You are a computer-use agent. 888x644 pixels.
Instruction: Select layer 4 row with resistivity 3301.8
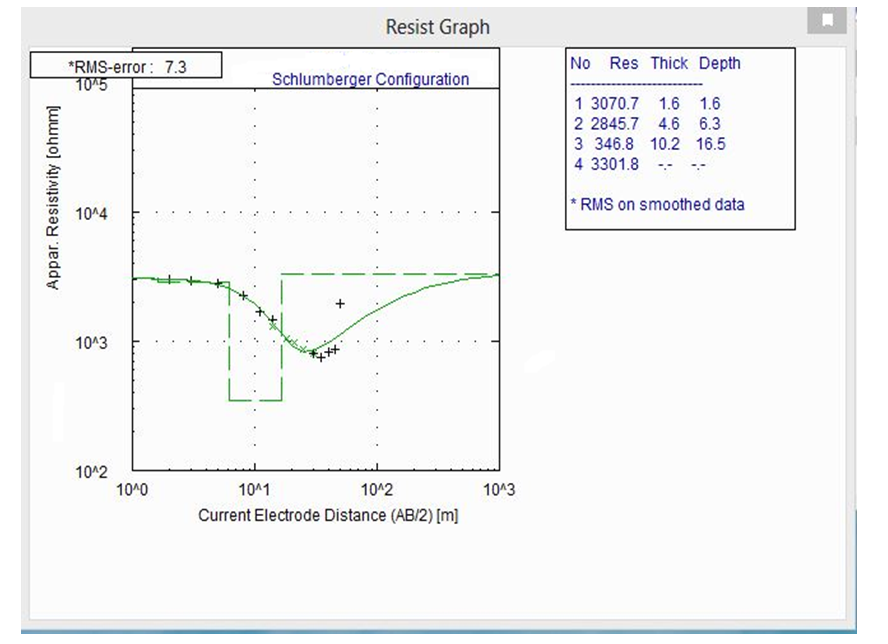639,164
